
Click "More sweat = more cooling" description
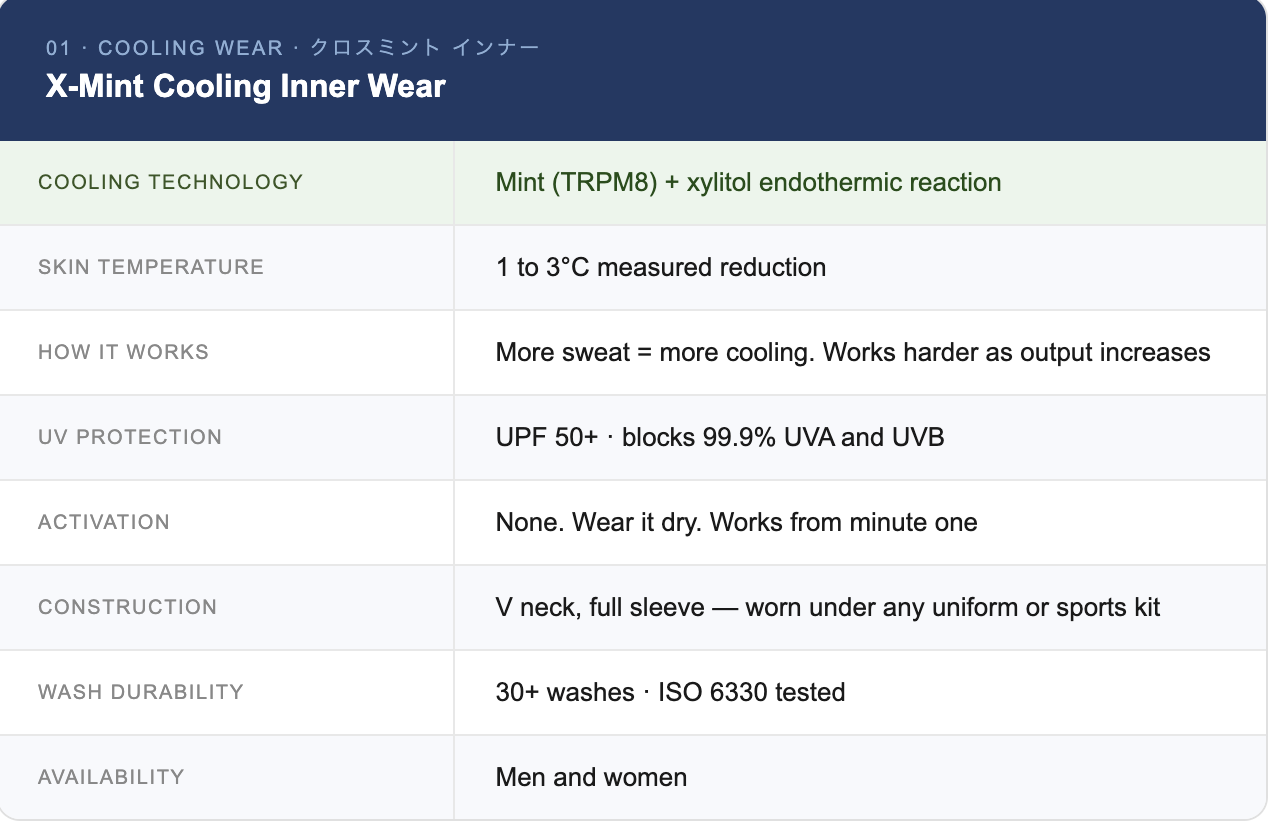[x=853, y=352]
